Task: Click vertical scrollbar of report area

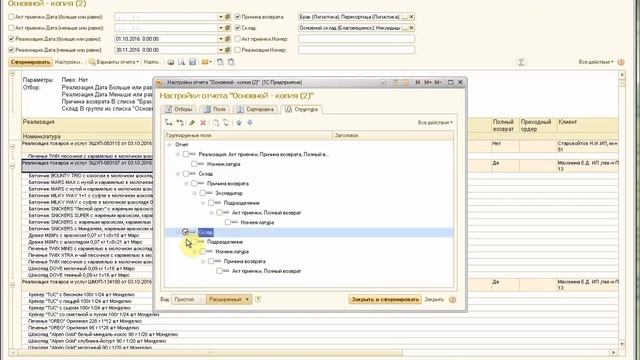Action: 622,209
